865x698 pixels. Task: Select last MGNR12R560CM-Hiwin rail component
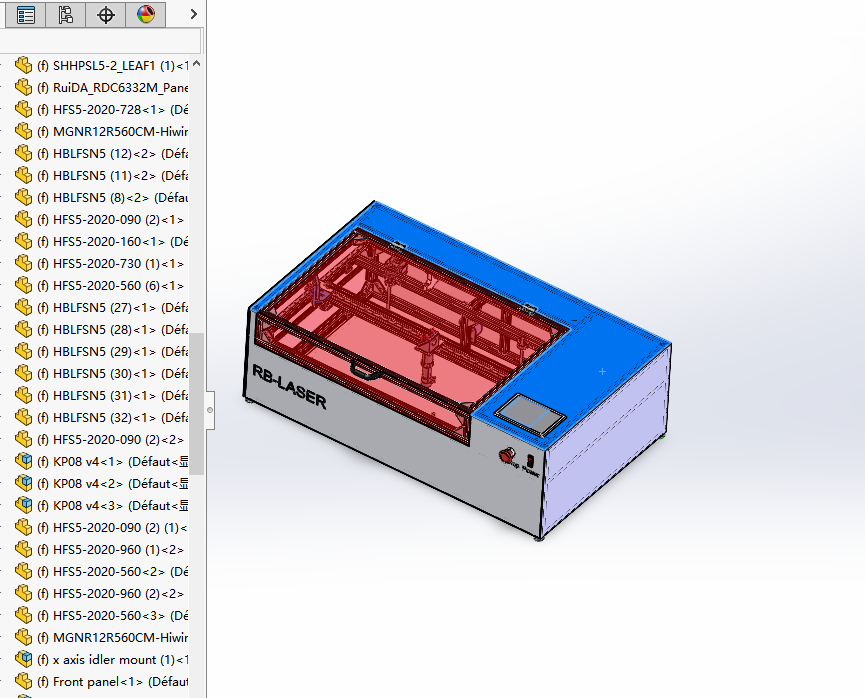112,638
